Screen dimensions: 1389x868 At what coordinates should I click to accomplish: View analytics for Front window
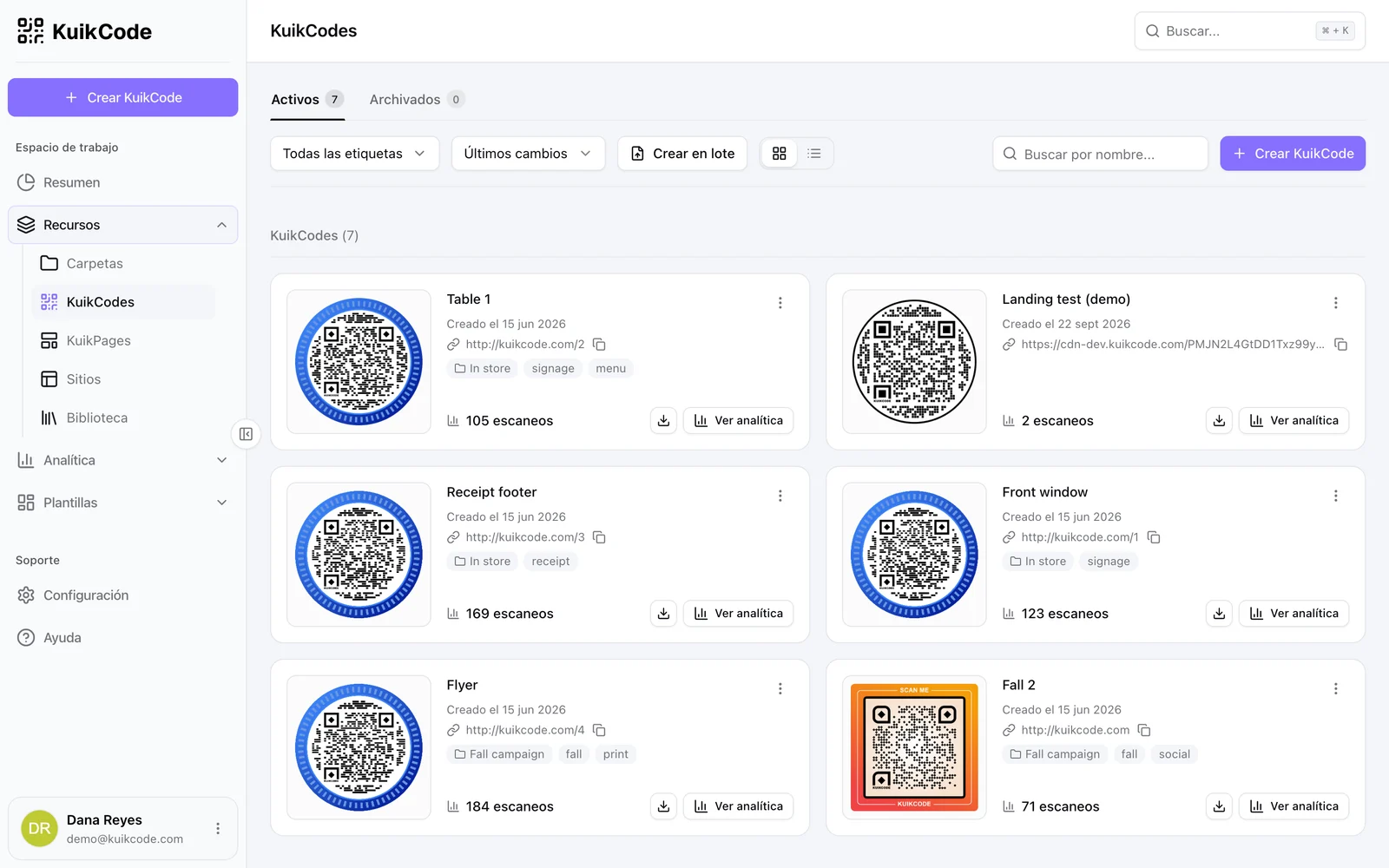(x=1294, y=613)
